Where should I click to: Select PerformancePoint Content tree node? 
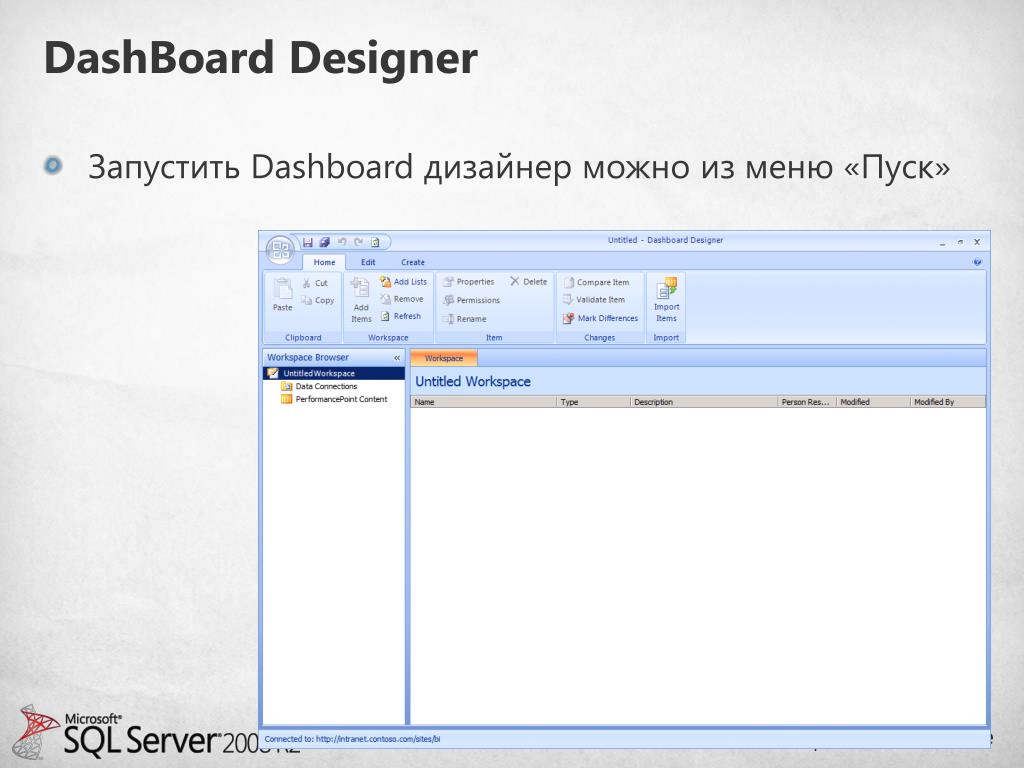coord(334,400)
